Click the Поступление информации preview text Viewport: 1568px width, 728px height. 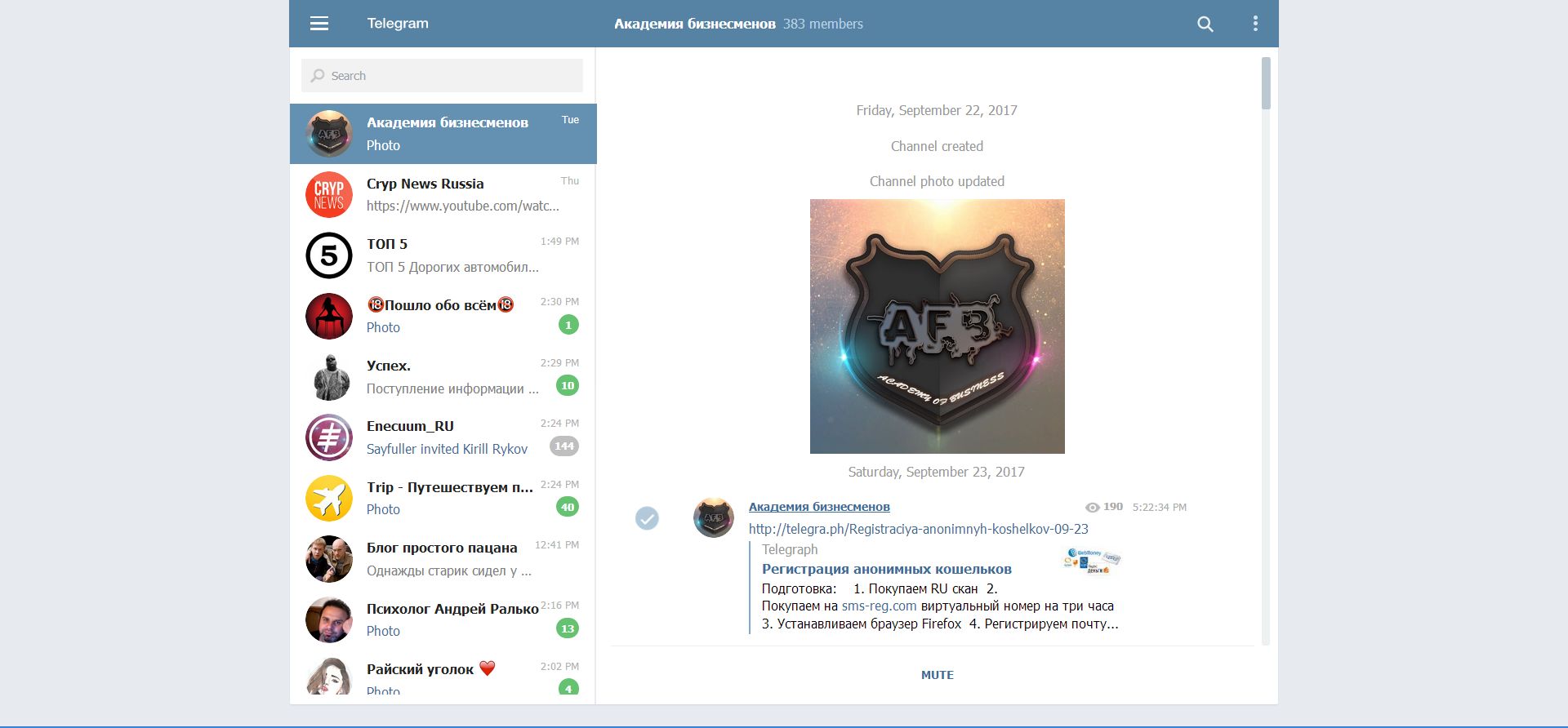[452, 388]
